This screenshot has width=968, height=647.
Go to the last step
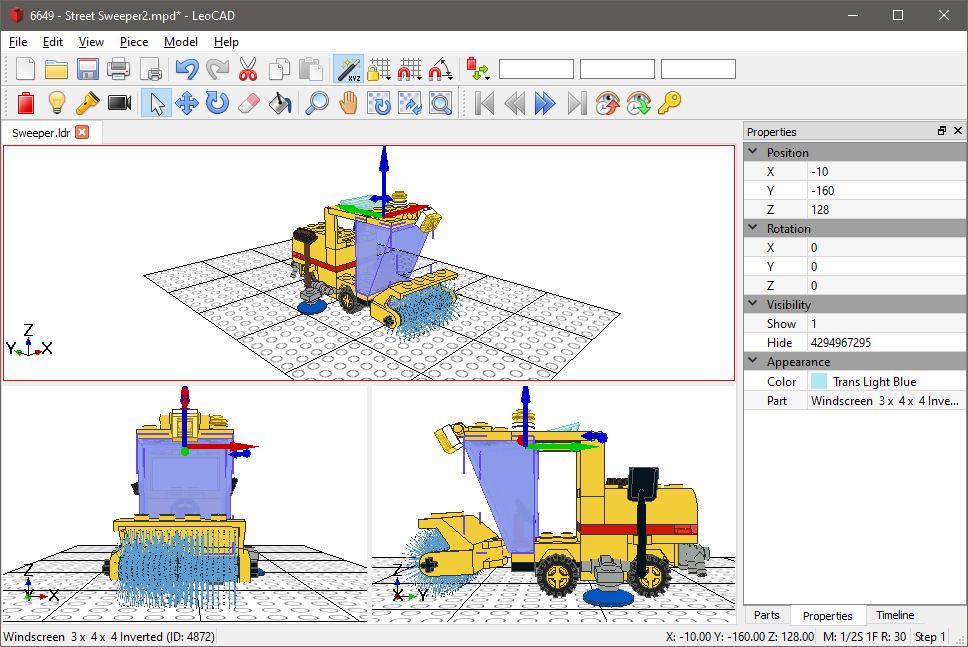pos(577,102)
